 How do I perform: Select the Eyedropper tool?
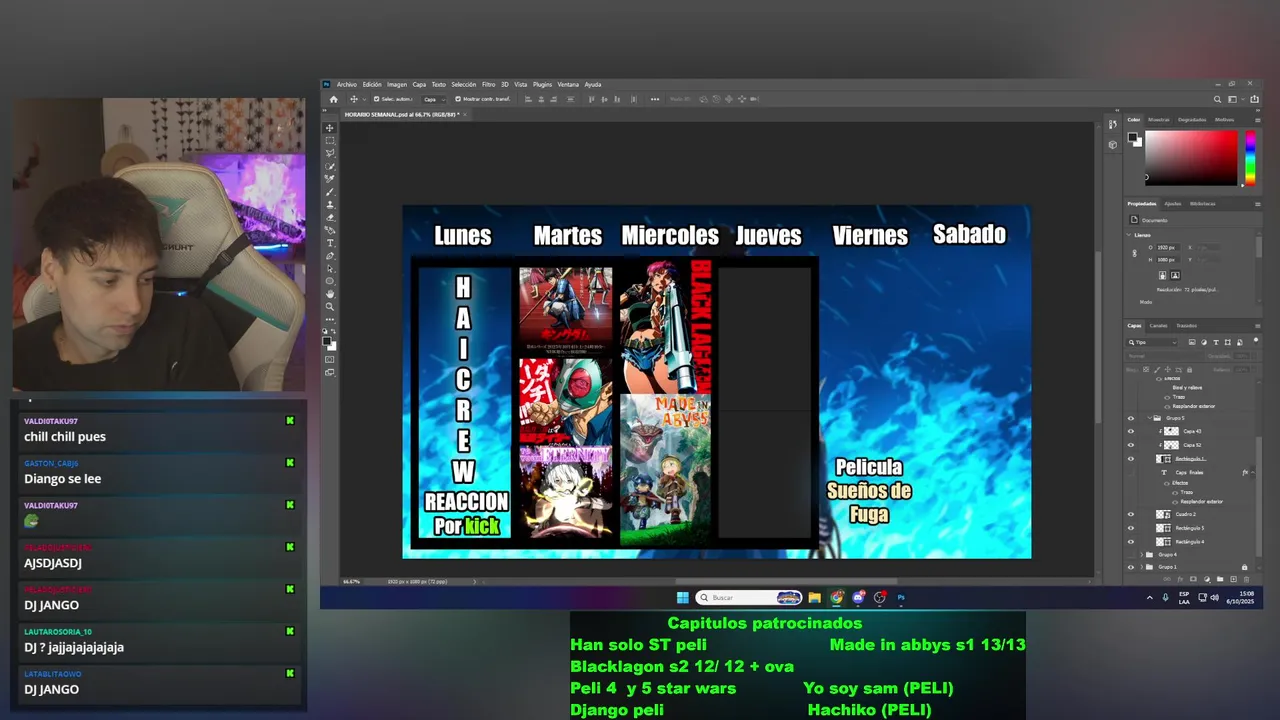[330, 179]
